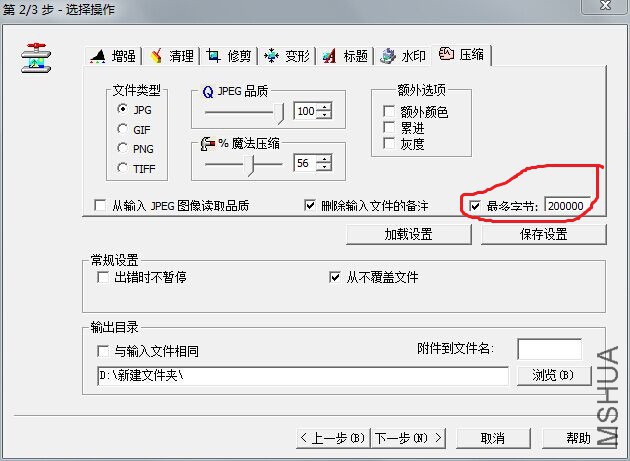Toggle 出错时不暂停 checkbox
The height and width of the screenshot is (461, 630).
click(103, 277)
